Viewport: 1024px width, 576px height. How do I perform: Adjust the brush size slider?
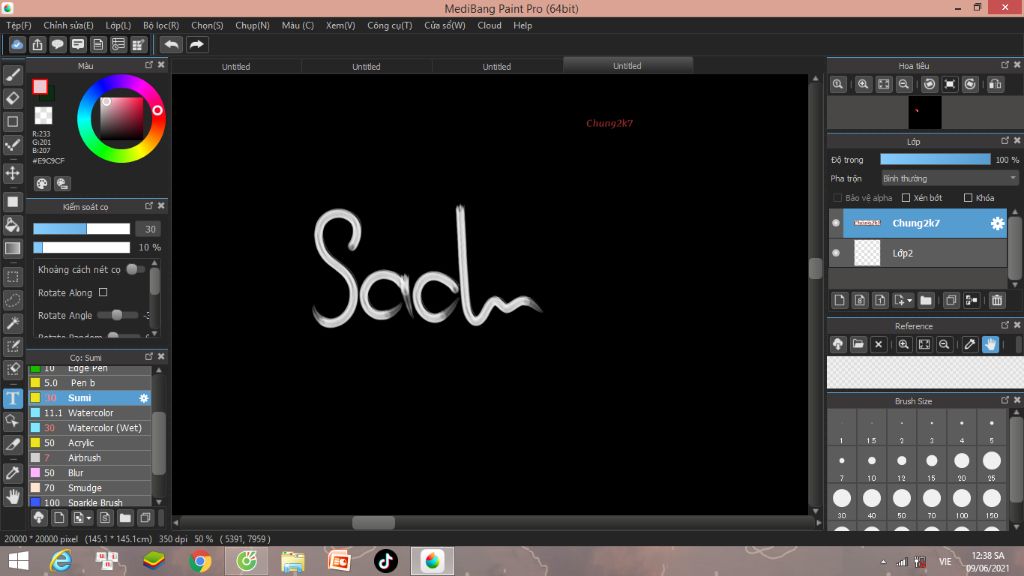click(x=82, y=229)
